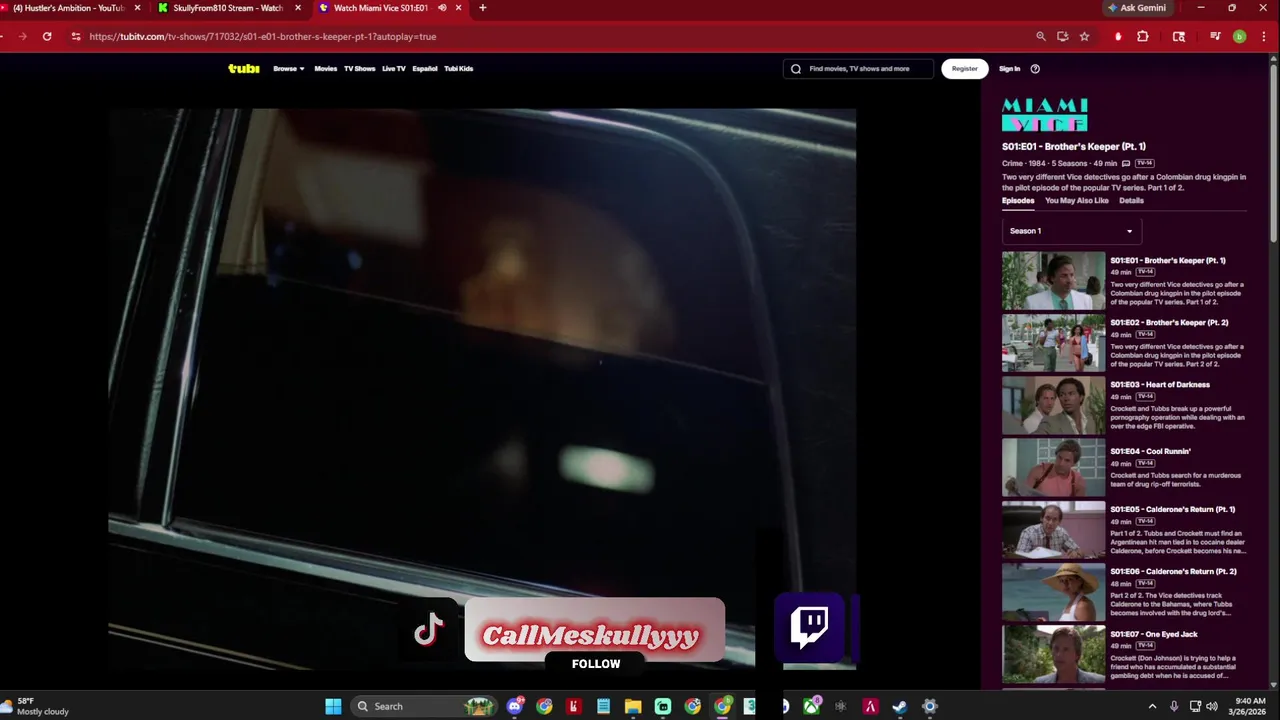Click the taskbar Search box
This screenshot has height=720, width=1280.
point(424,706)
